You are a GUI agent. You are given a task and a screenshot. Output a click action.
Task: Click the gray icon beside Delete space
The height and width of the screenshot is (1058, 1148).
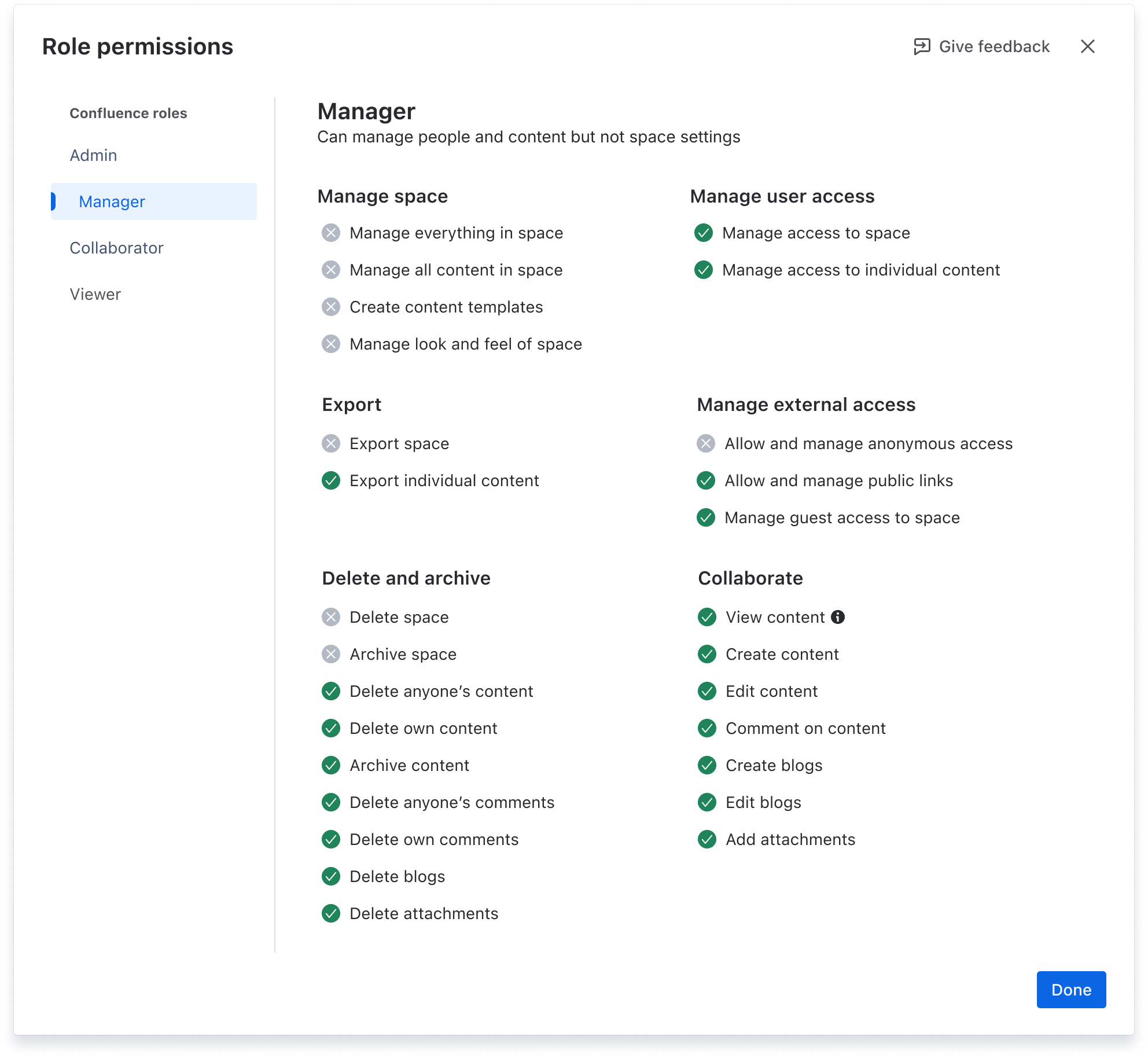[x=330, y=617]
